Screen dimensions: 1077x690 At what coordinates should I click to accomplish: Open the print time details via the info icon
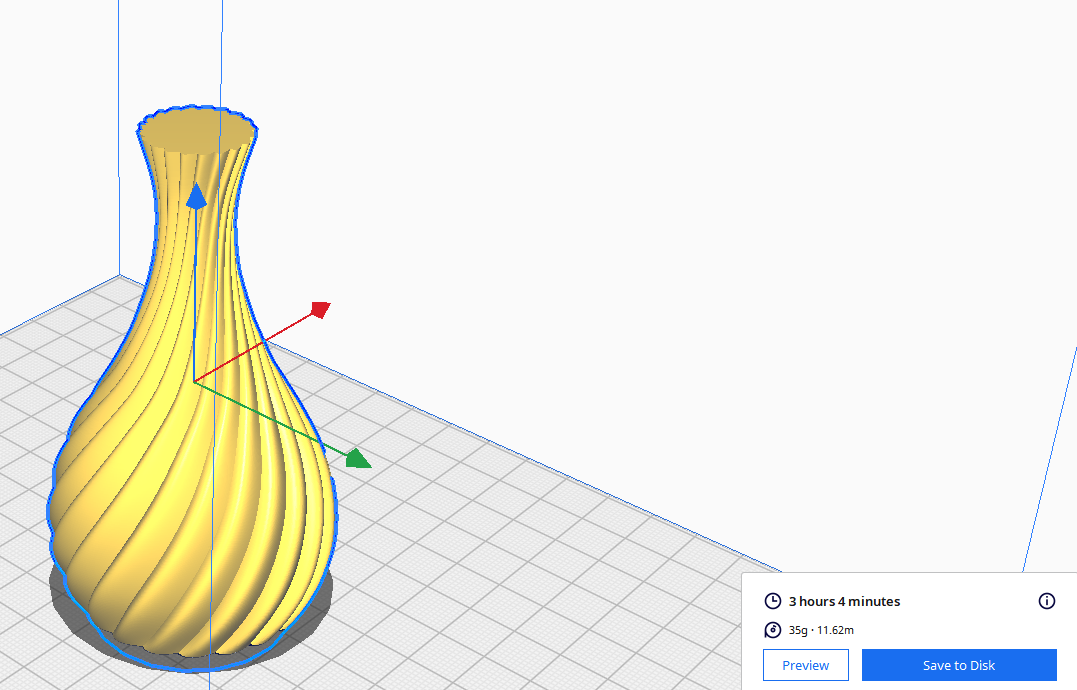click(1046, 601)
